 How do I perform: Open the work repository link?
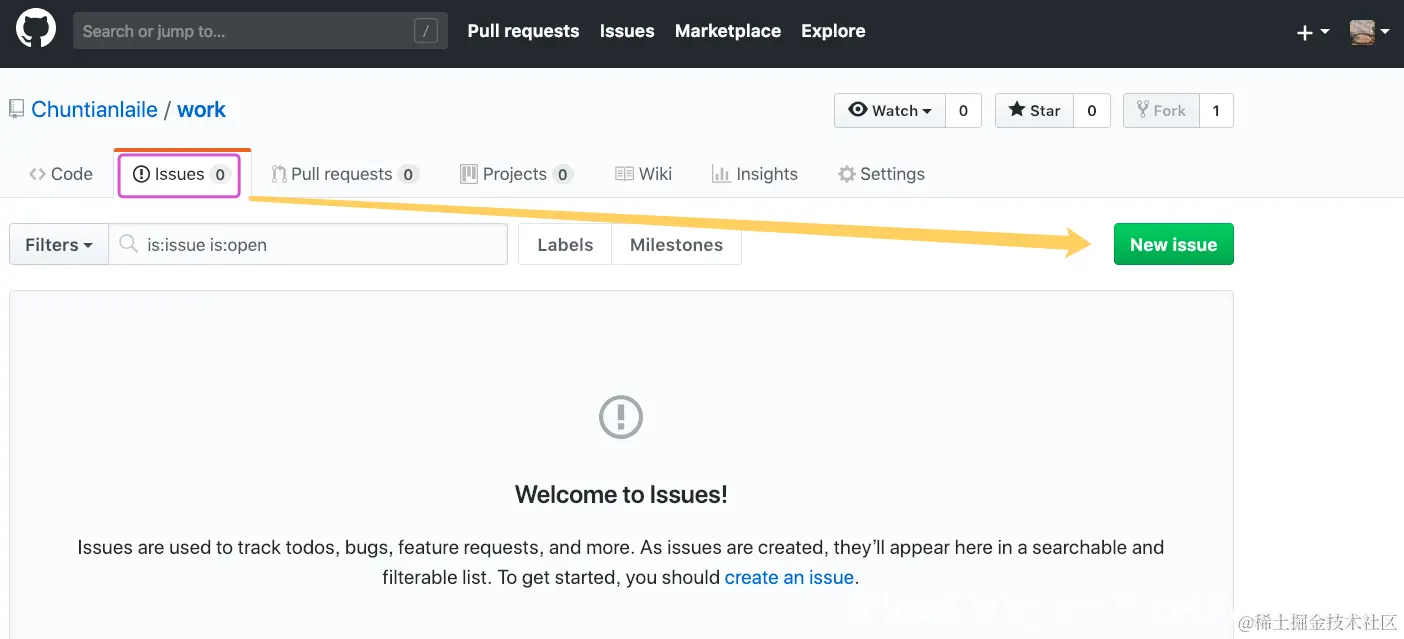pyautogui.click(x=201, y=110)
